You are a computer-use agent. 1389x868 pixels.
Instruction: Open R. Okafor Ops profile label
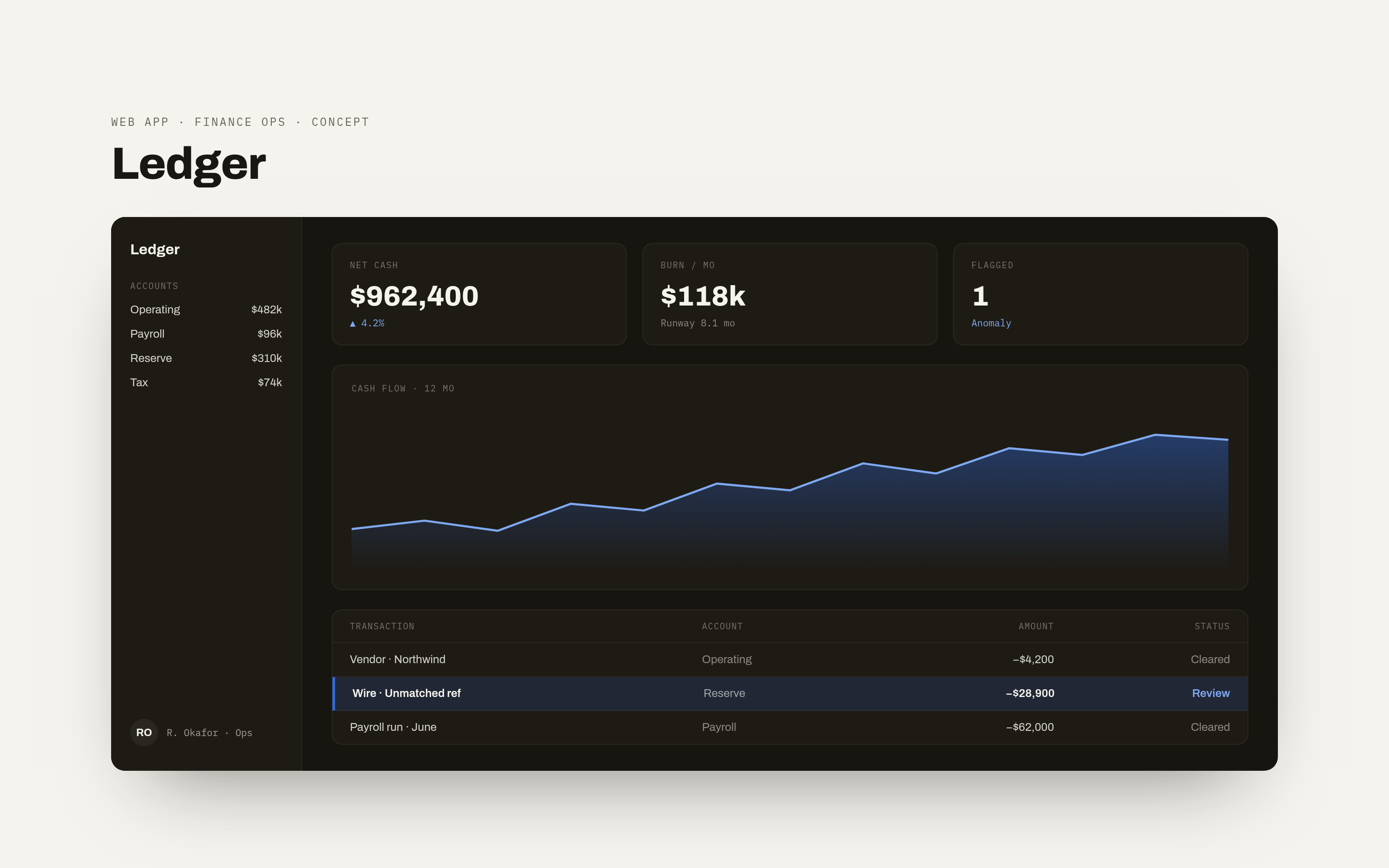(210, 733)
